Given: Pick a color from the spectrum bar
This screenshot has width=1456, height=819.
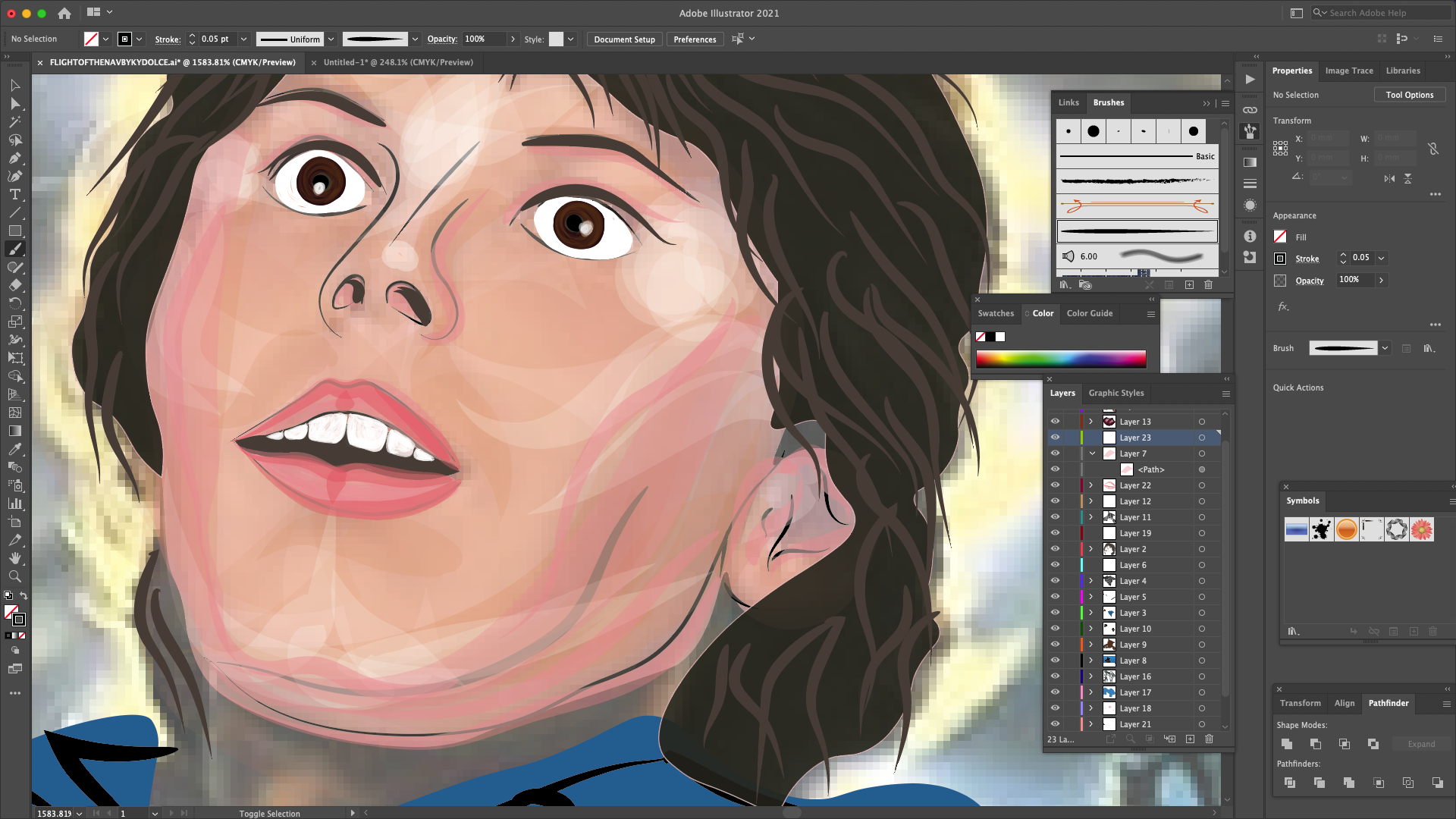Looking at the screenshot, I should coord(1061,359).
